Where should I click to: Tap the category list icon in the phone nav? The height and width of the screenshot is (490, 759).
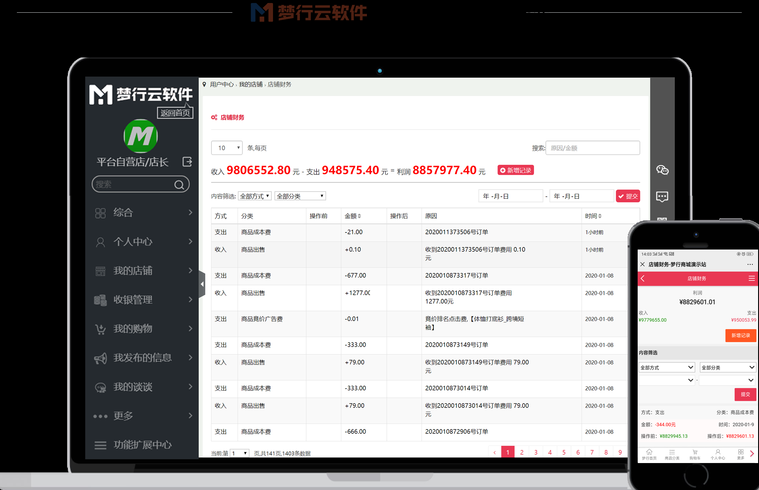coord(671,452)
